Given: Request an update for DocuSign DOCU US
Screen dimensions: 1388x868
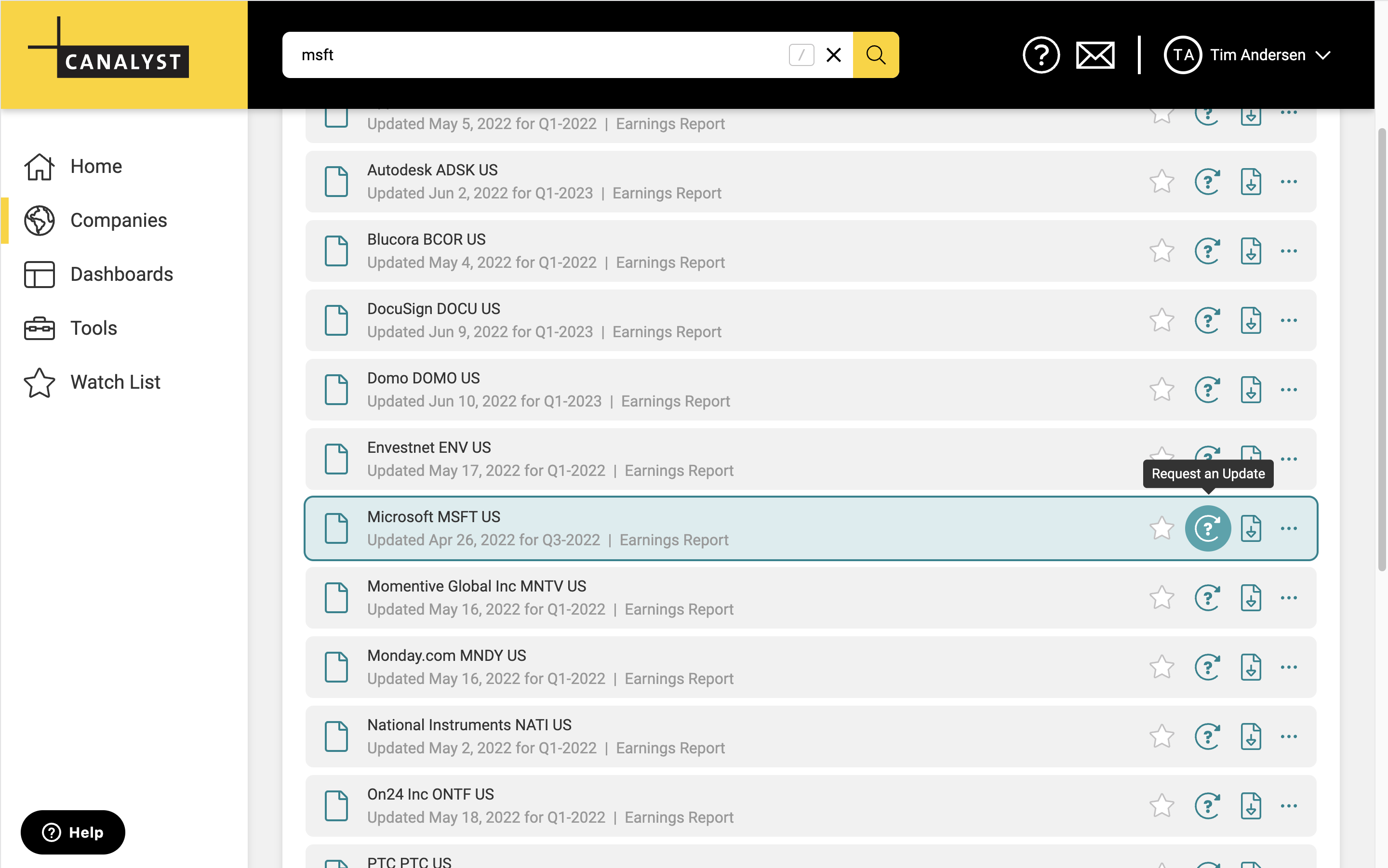Looking at the screenshot, I should 1207,320.
